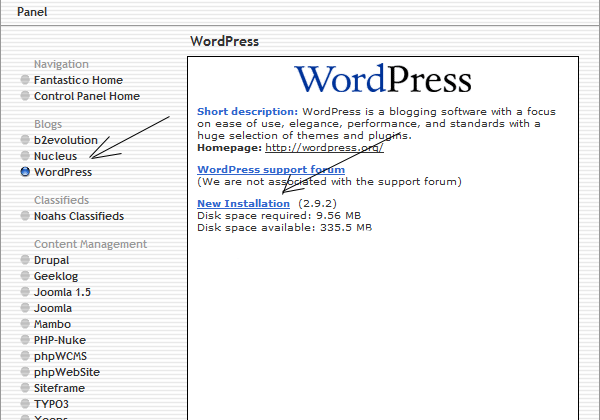Click the bullet icon beside Fantastico Home
600x420 pixels.
25,80
